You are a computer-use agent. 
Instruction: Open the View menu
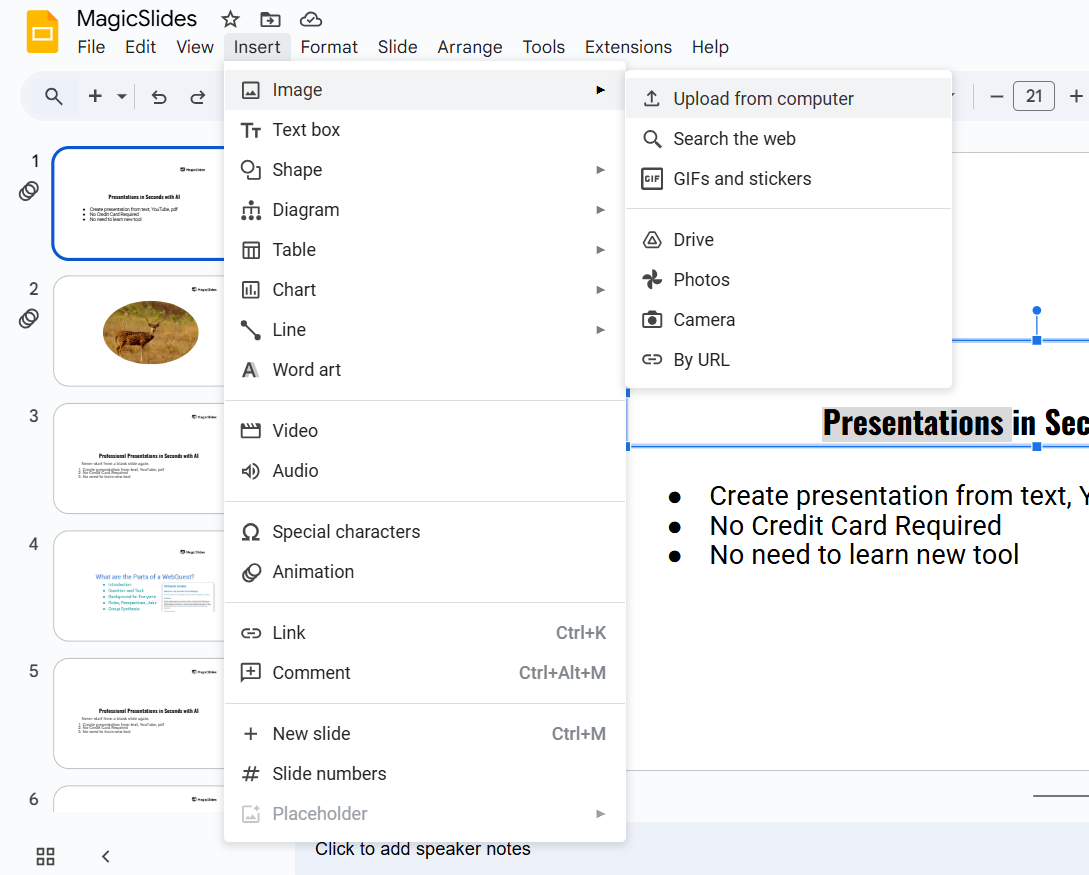click(x=194, y=47)
